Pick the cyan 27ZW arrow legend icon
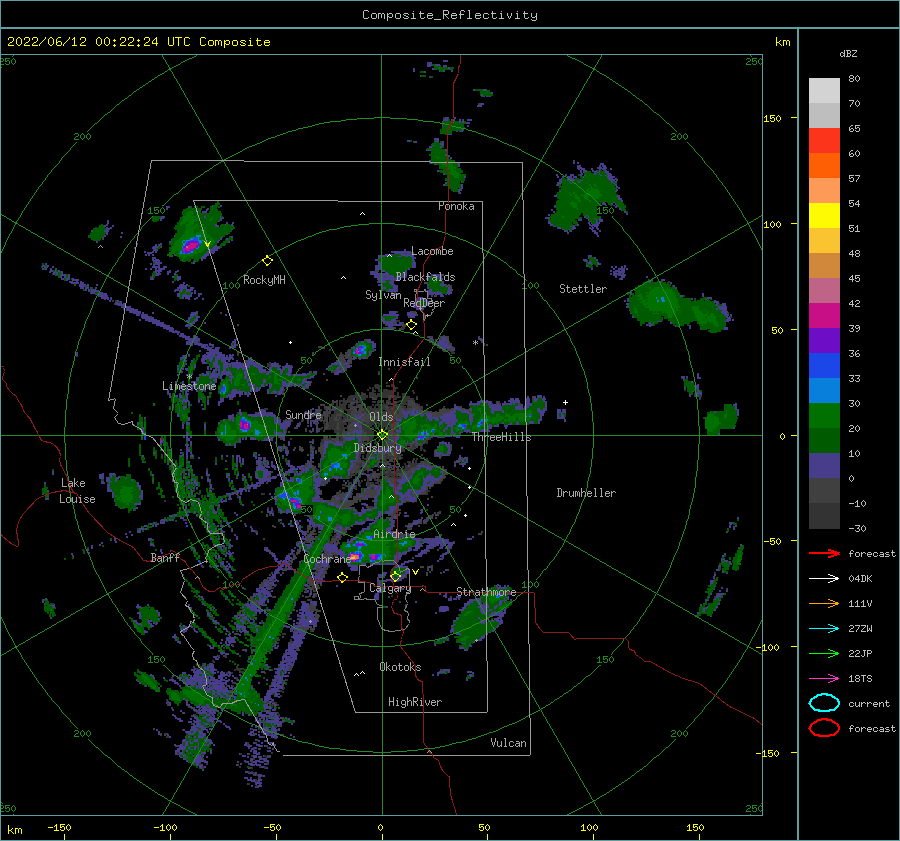The height and width of the screenshot is (841, 900). 824,629
